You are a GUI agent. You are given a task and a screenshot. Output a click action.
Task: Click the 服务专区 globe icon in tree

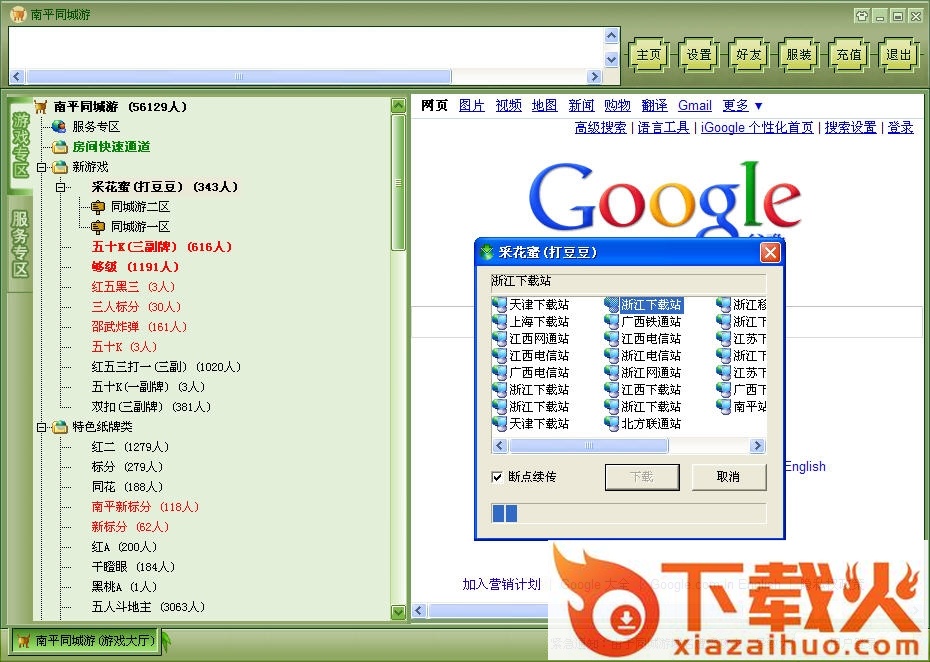59,126
